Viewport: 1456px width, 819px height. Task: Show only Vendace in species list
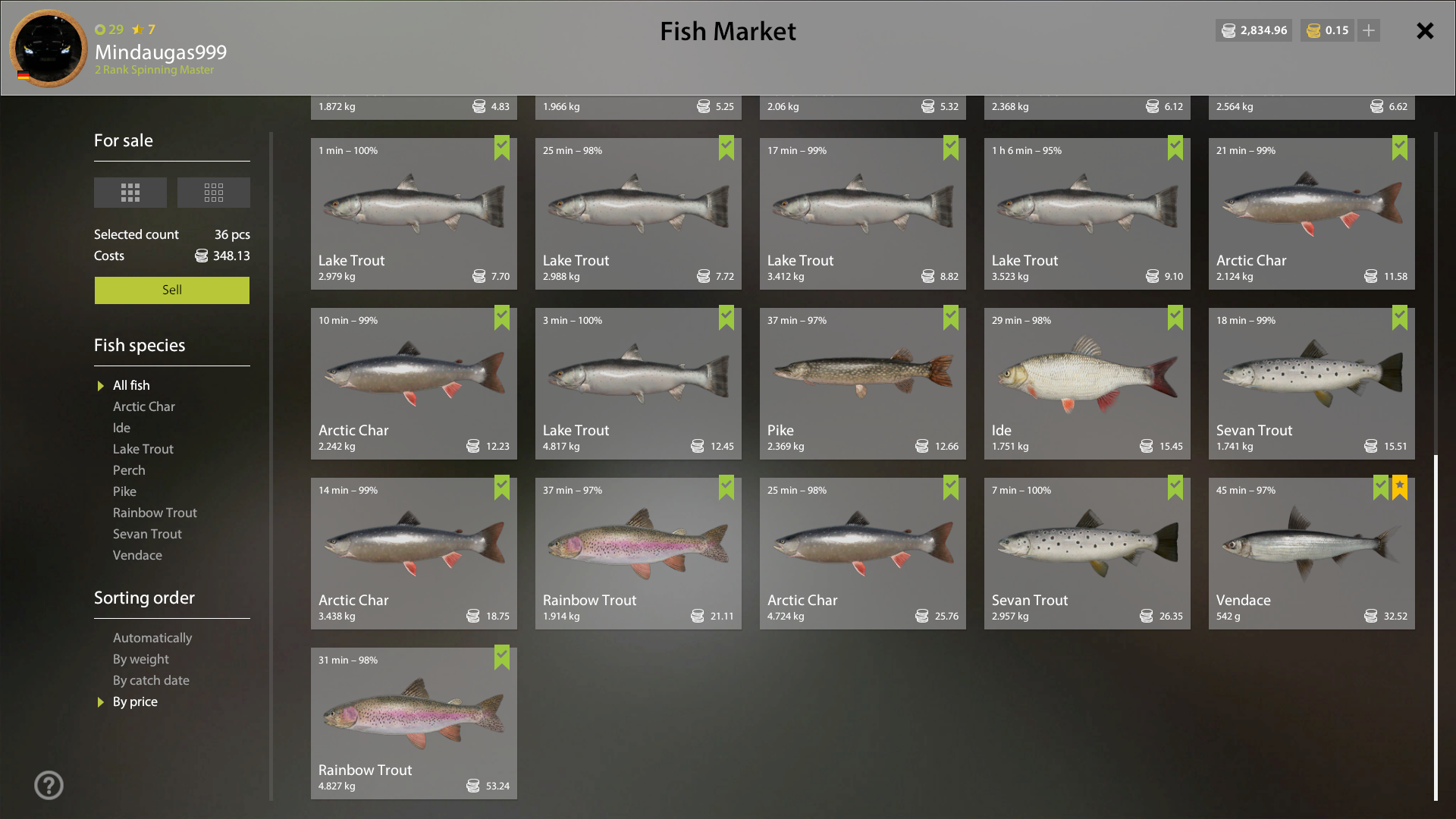click(x=137, y=555)
